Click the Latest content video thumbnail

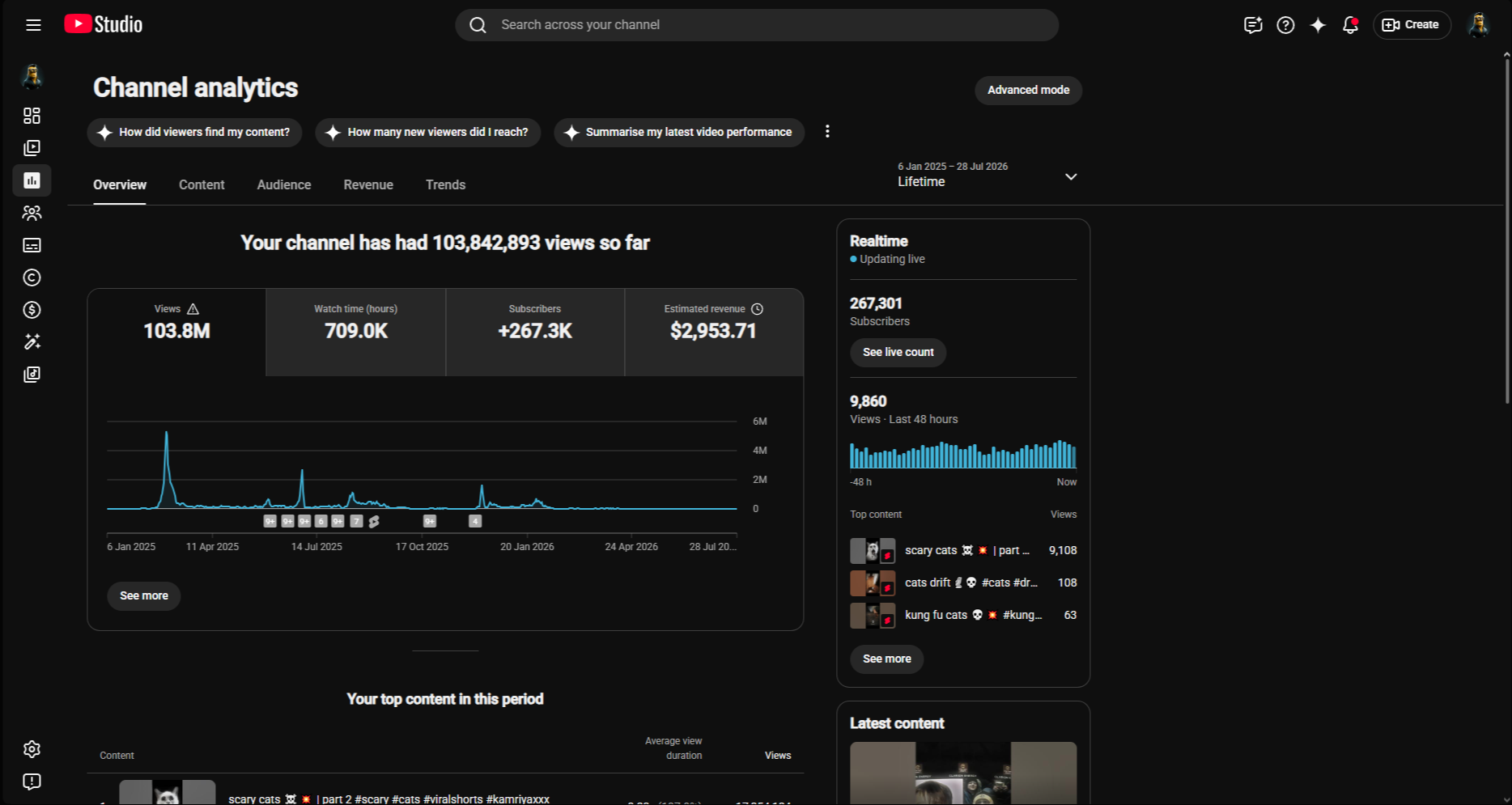pos(963,773)
